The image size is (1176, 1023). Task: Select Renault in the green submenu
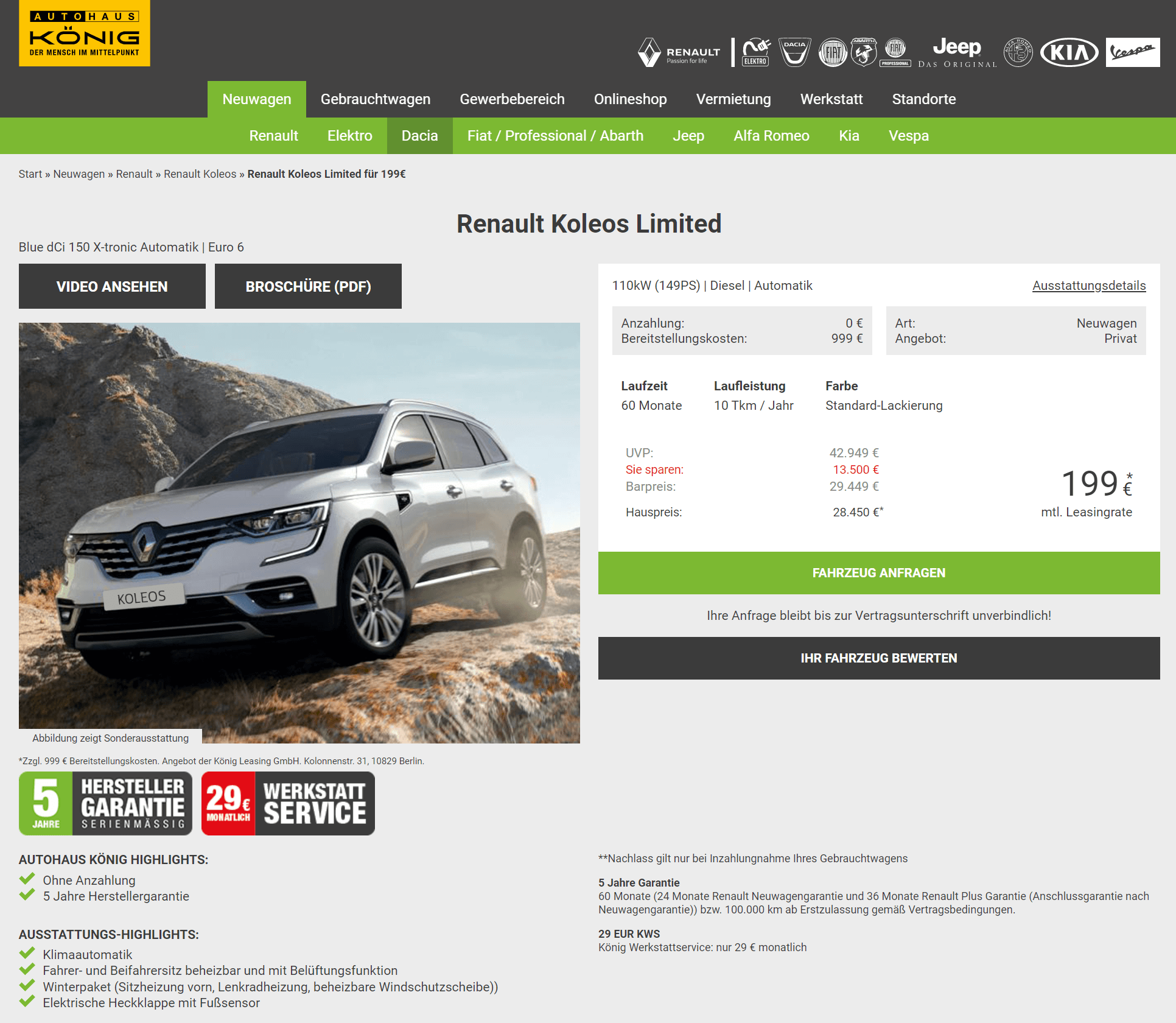click(274, 136)
